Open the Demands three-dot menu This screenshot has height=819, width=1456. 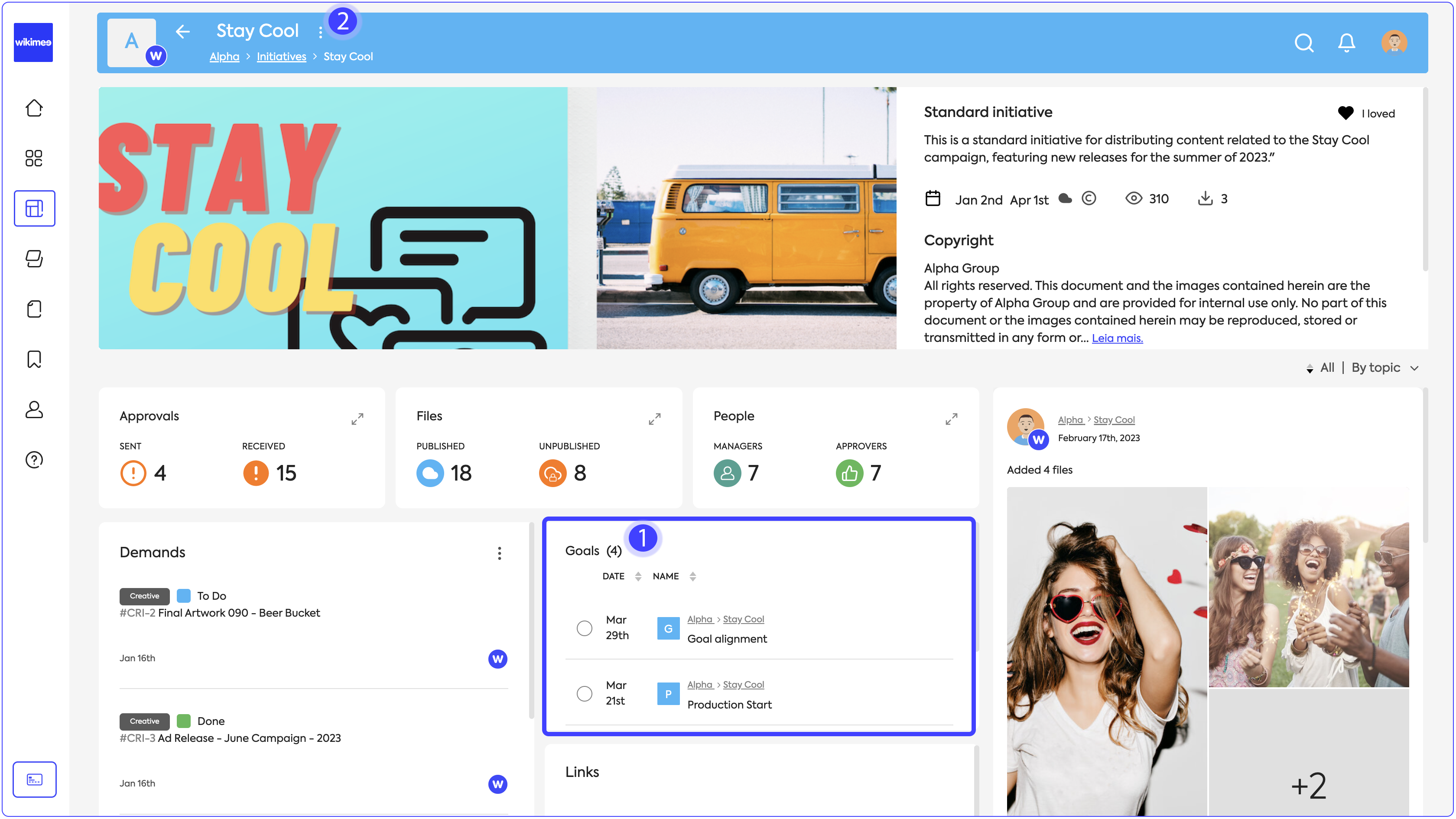[x=499, y=553]
